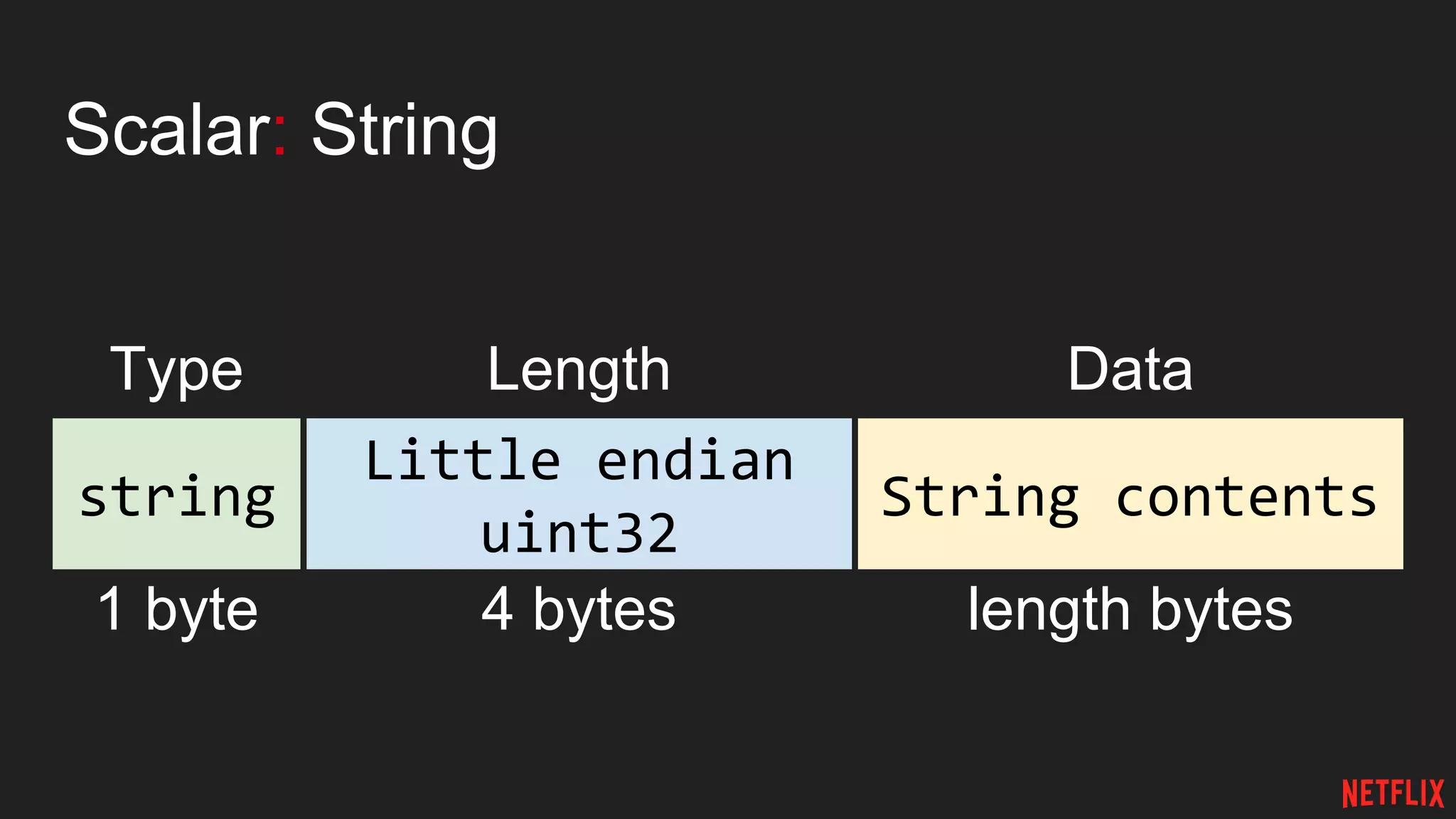1456x819 pixels.
Task: Click the word 'length' in the bottom caption
Action: (1048, 610)
